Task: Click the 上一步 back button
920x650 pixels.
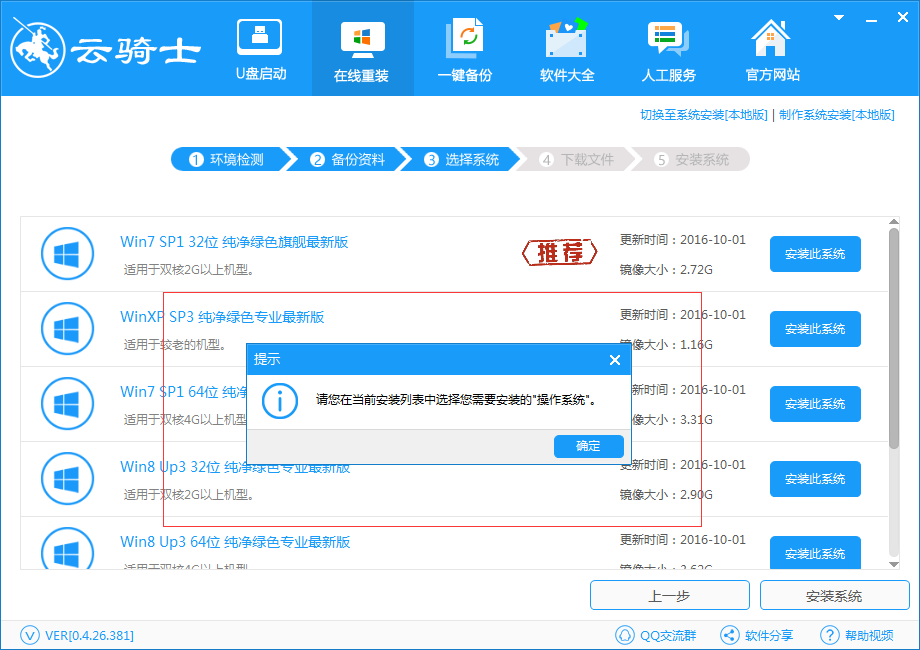Action: pos(670,595)
